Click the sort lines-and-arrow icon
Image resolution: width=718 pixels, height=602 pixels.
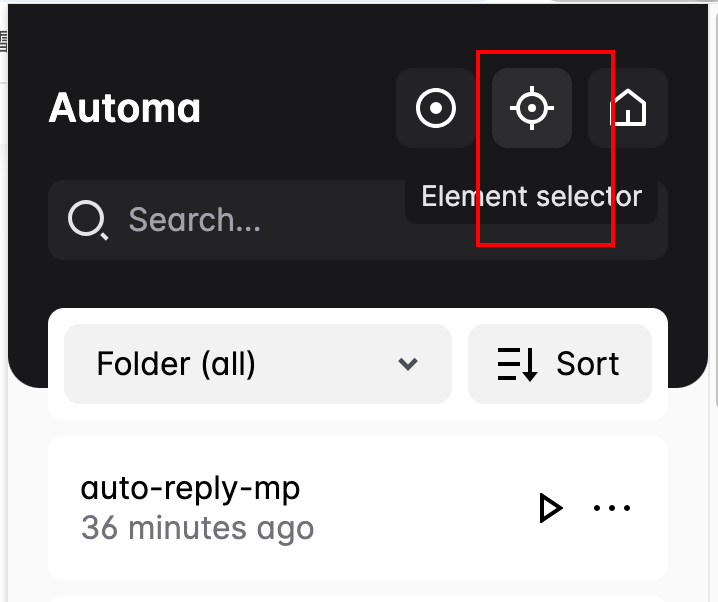pyautogui.click(x=517, y=364)
